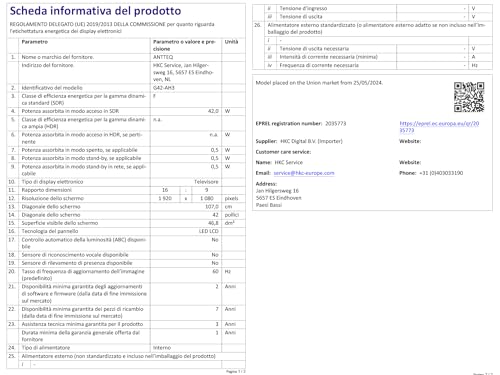Select the 1 080 resolution height cell
The width and height of the screenshot is (500, 375).
pos(207,198)
